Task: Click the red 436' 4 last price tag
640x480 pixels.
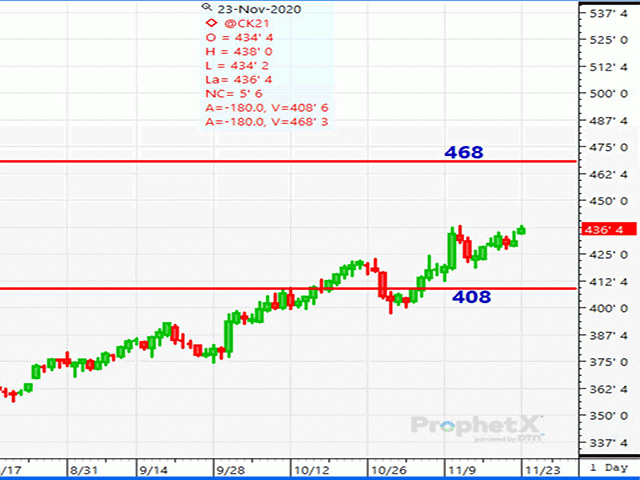Action: [x=609, y=229]
